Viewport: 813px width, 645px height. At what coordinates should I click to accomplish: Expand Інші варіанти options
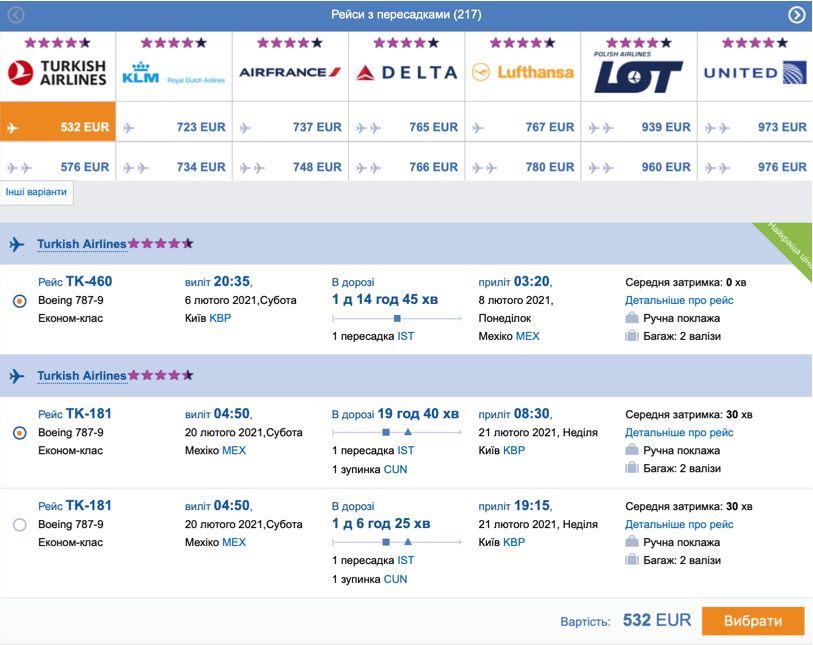tap(36, 192)
